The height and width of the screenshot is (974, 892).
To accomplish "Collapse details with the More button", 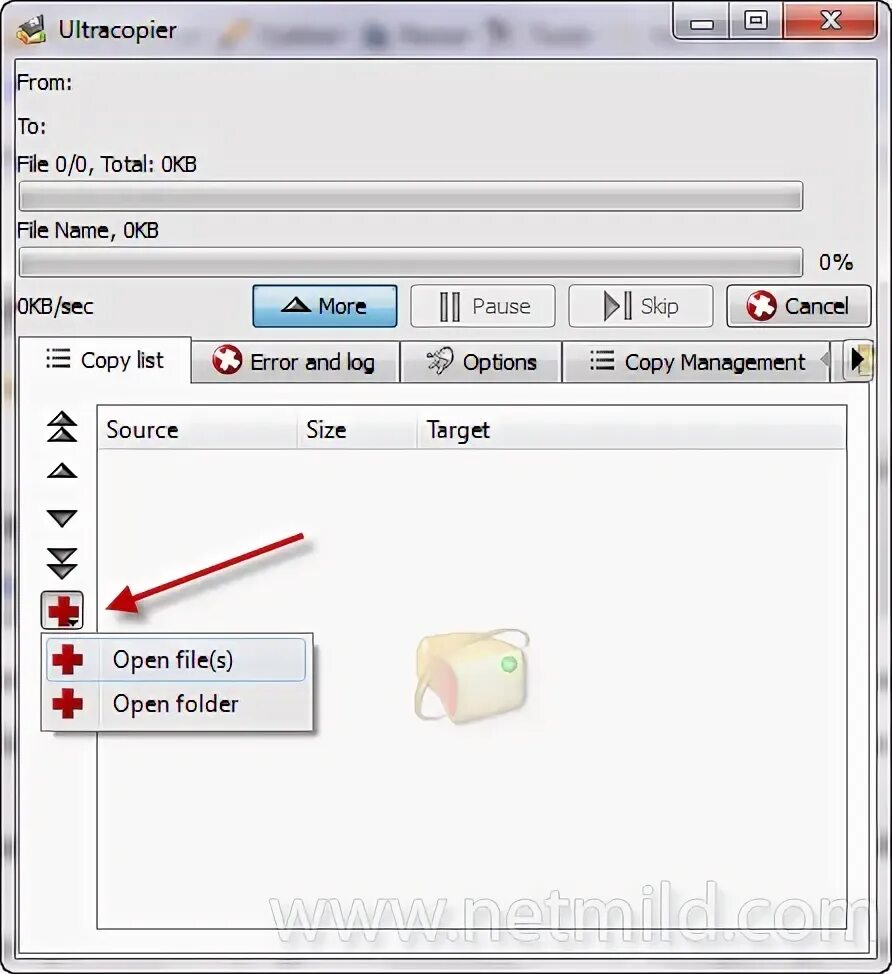I will point(325,306).
